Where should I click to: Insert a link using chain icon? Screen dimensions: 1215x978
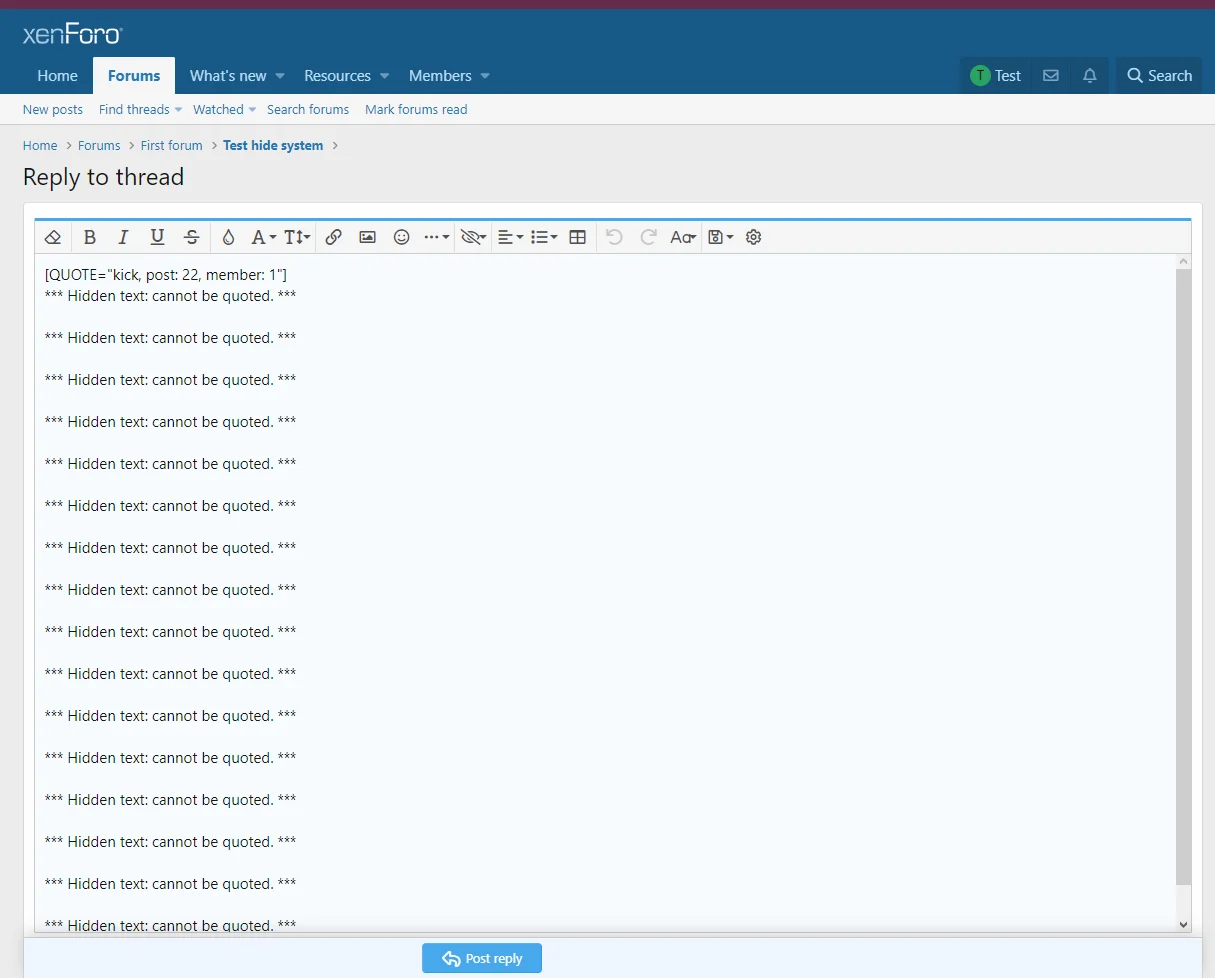[334, 237]
